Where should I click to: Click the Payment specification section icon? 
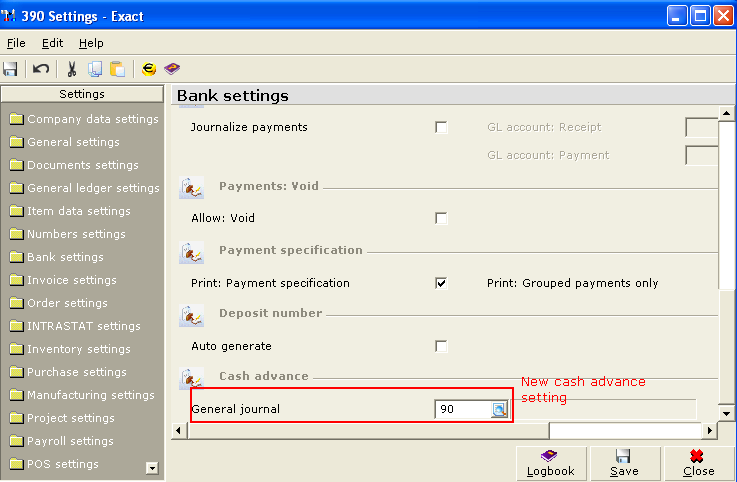click(191, 252)
